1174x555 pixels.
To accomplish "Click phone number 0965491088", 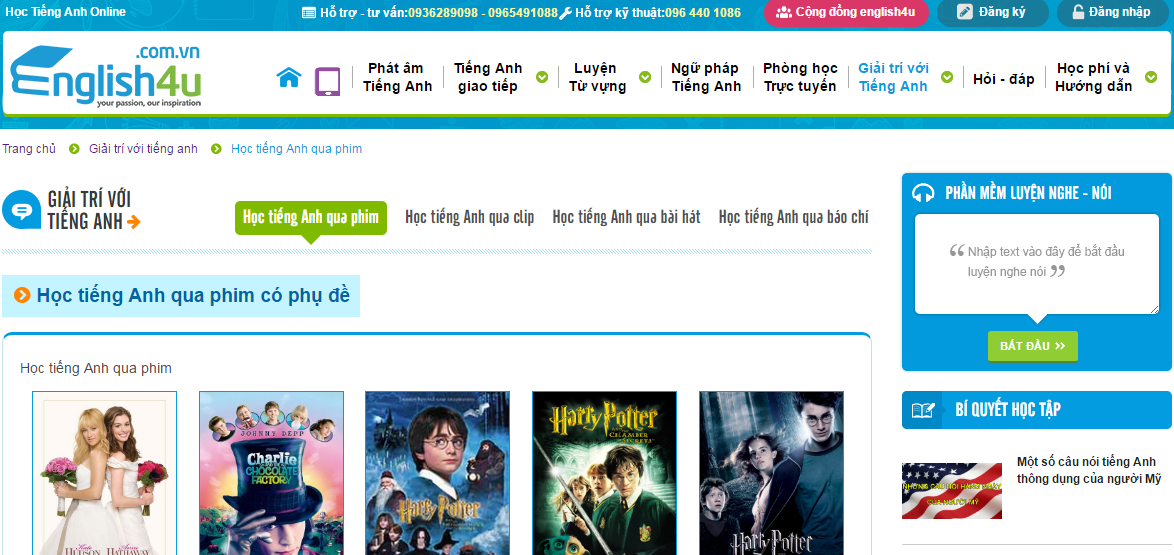I will (523, 13).
